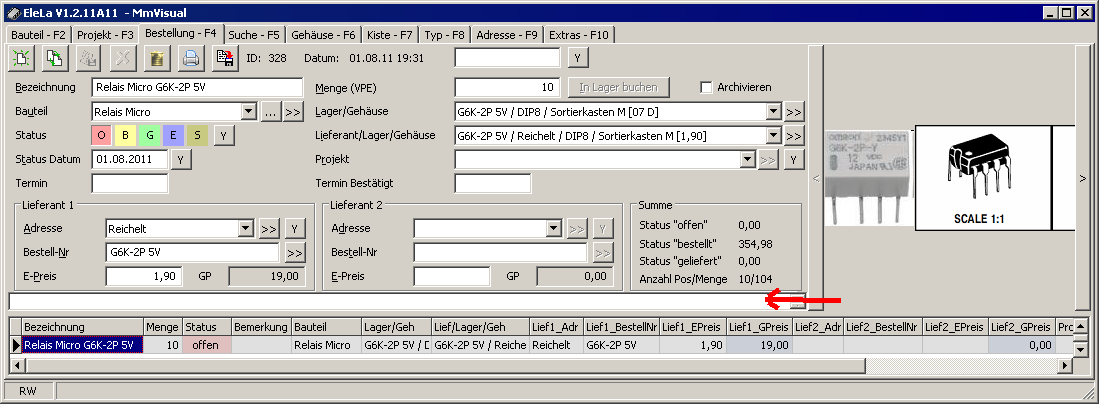Click the >> button beside Lieferant 1 Adresse

[268, 228]
